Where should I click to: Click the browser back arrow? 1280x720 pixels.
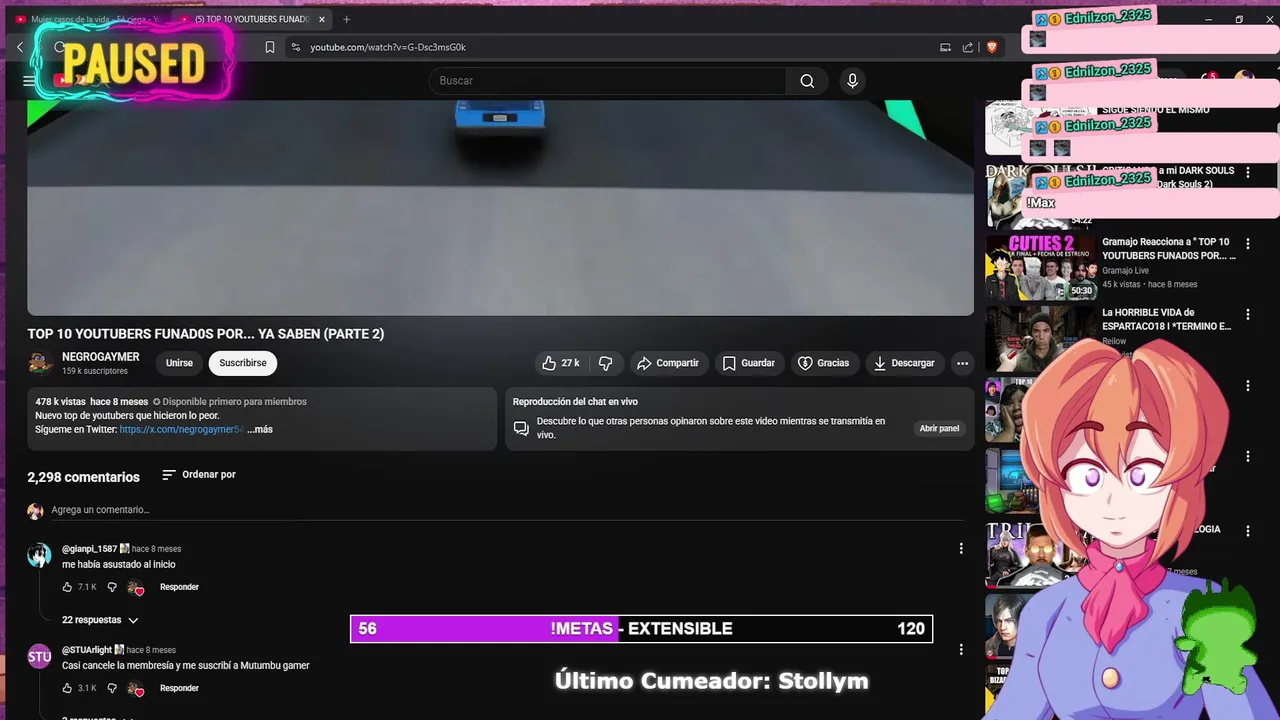click(x=20, y=47)
